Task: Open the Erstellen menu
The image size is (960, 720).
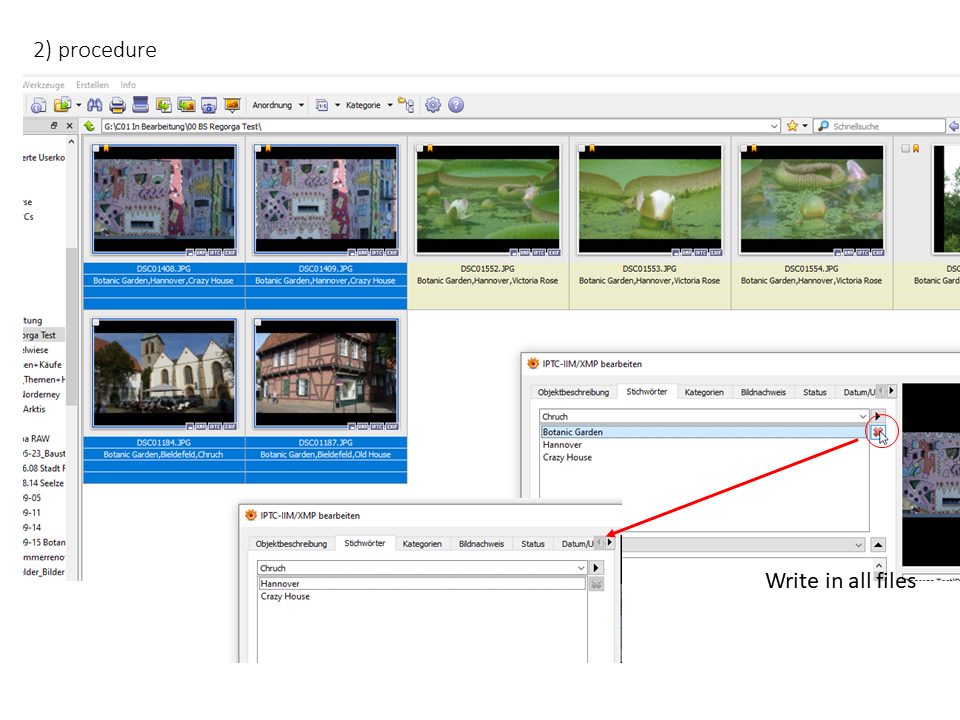Action: [x=92, y=85]
